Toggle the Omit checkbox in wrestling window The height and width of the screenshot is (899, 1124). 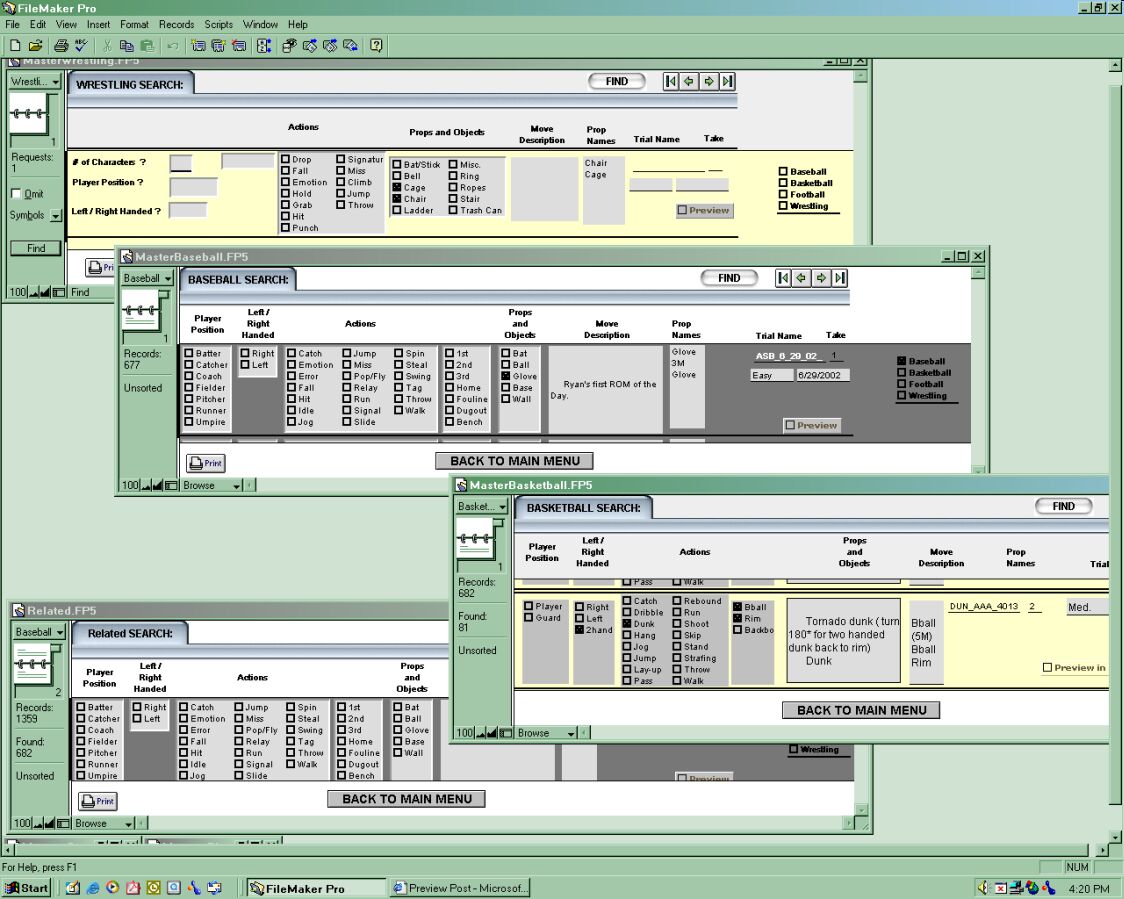16,194
